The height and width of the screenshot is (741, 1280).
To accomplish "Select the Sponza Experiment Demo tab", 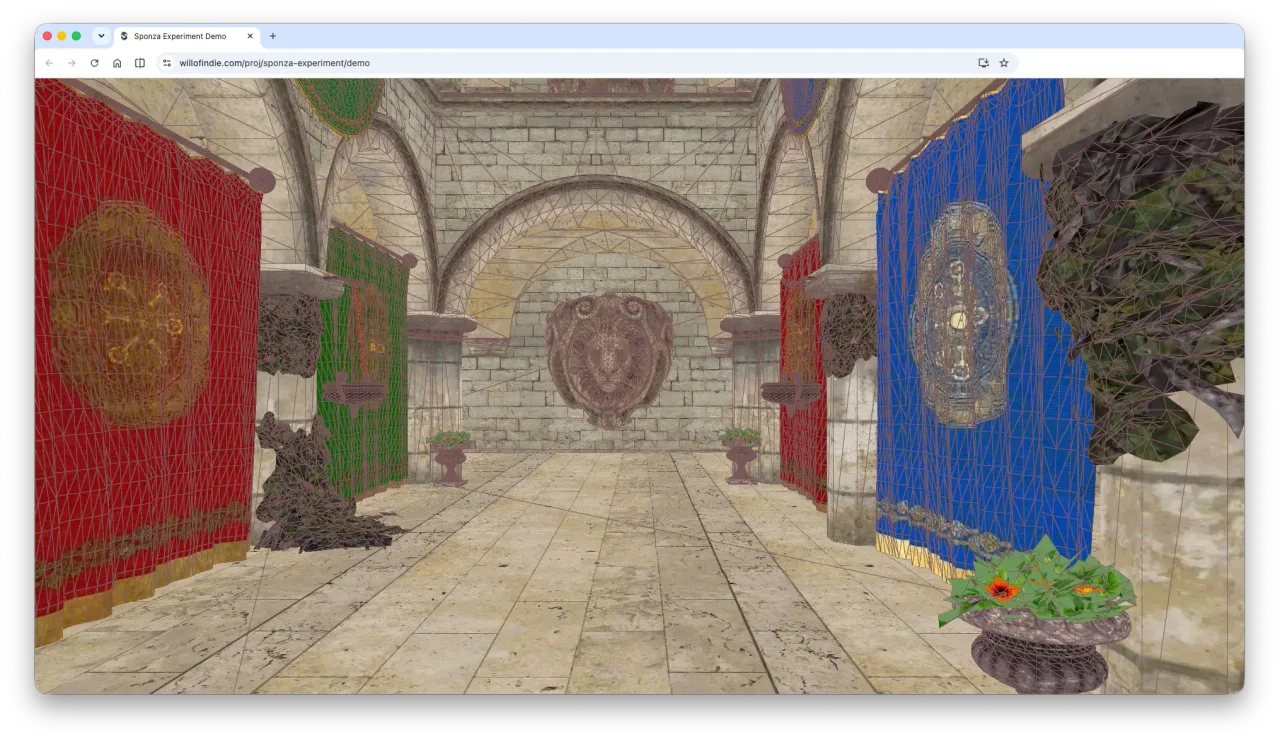I will point(187,36).
